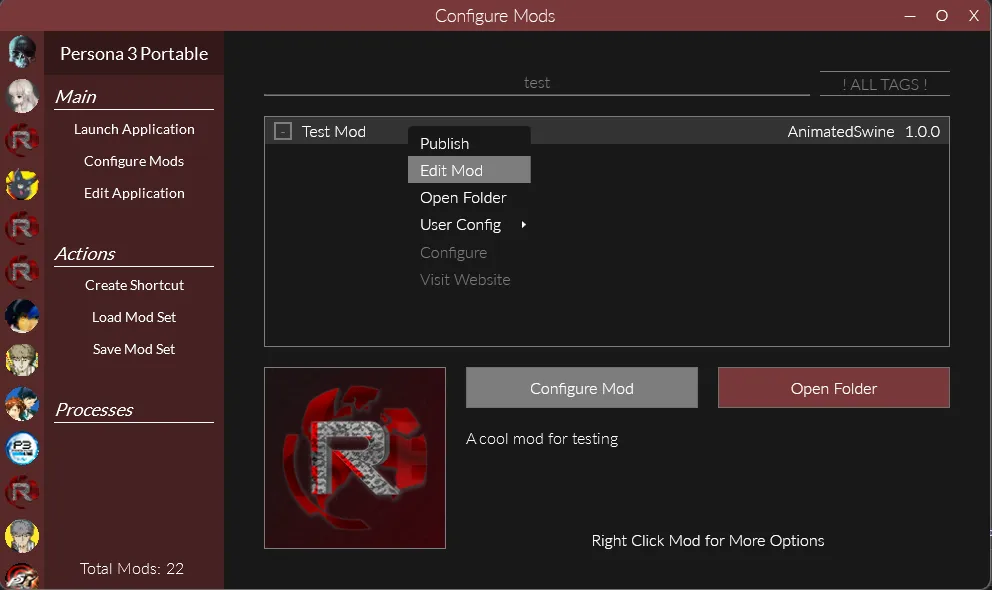Select the grey-haired character on yellow icon
Viewport: 992px width, 590px height.
click(22, 536)
